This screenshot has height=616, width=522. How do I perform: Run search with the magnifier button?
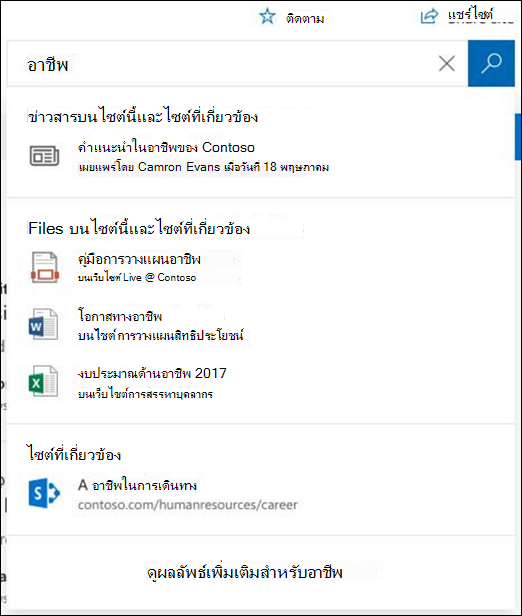coord(491,63)
